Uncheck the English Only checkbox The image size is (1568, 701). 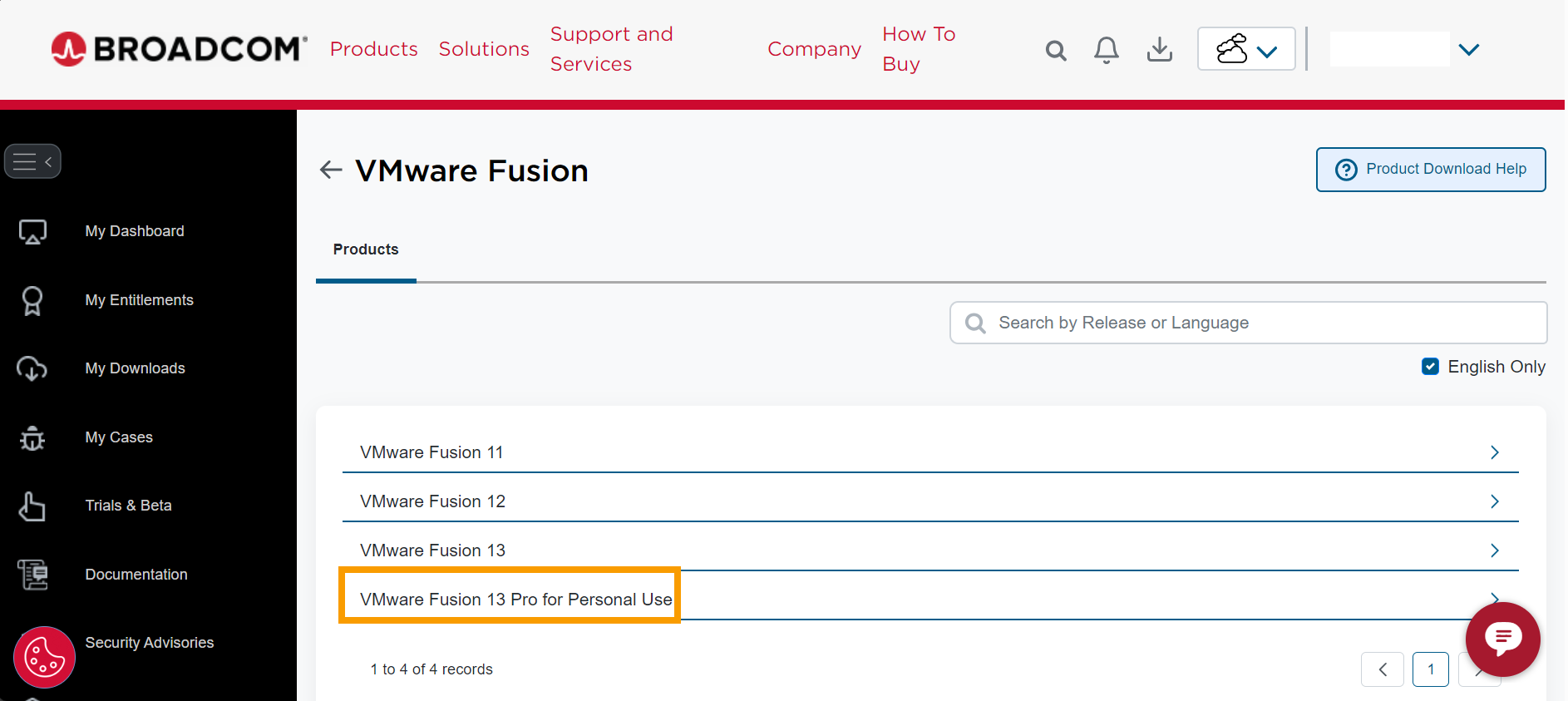[1430, 367]
